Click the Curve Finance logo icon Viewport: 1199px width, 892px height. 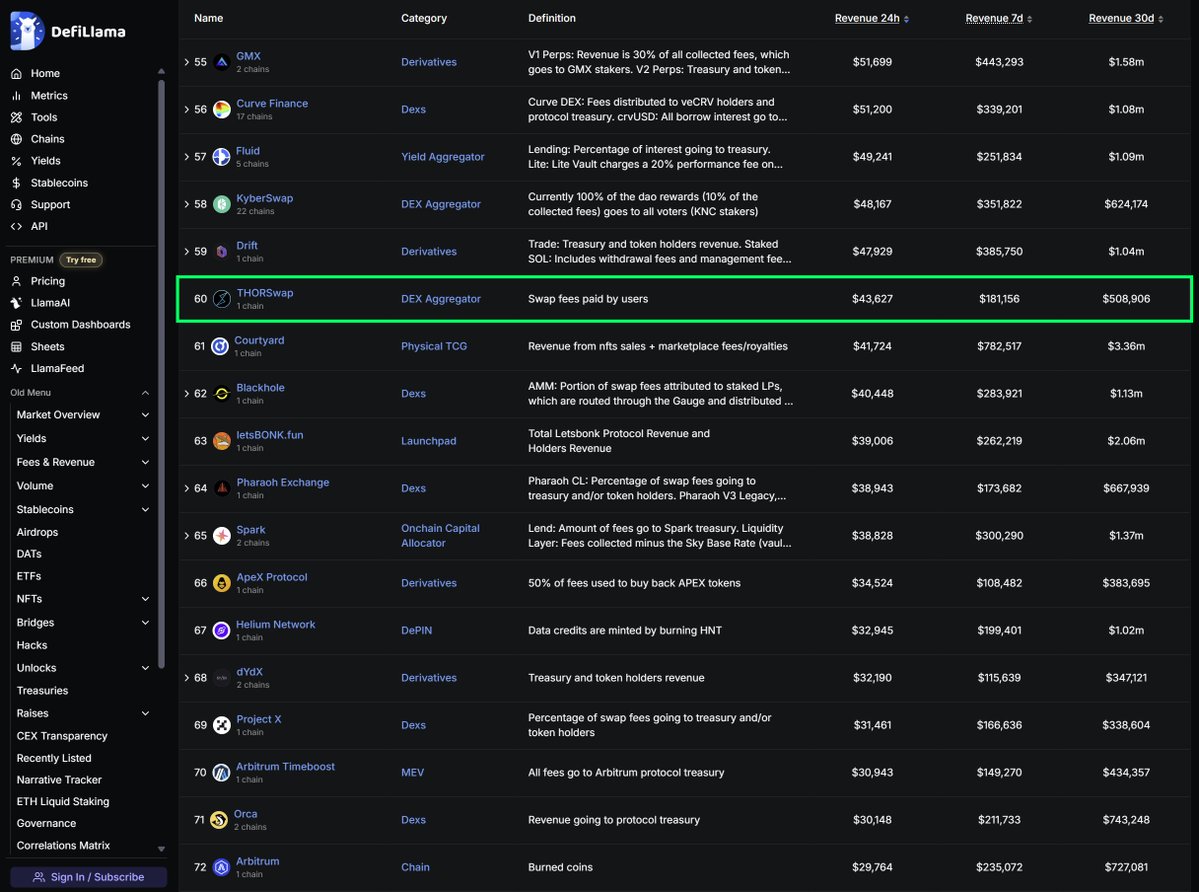(x=222, y=109)
